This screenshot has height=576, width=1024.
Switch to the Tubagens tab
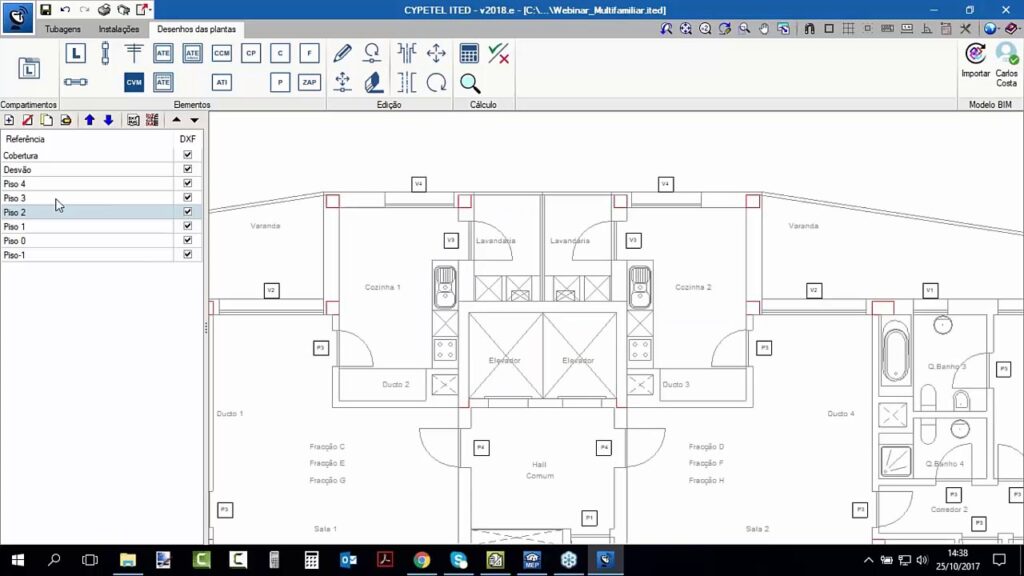(x=63, y=29)
